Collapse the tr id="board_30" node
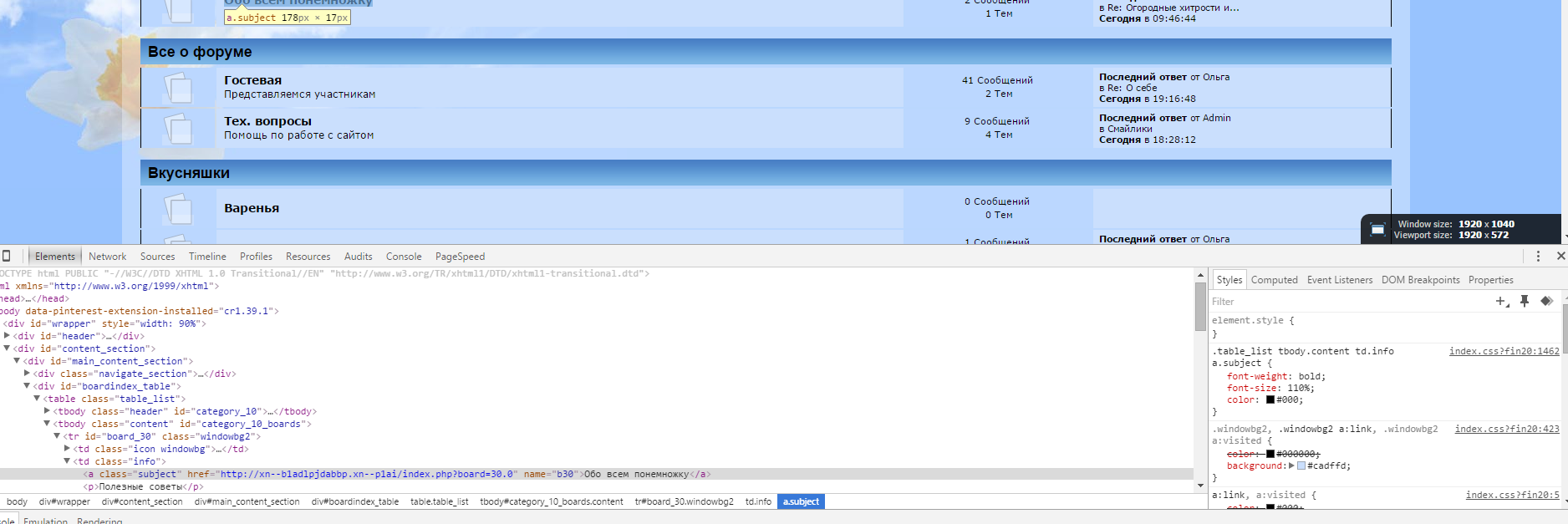The height and width of the screenshot is (524, 1568). (x=57, y=436)
